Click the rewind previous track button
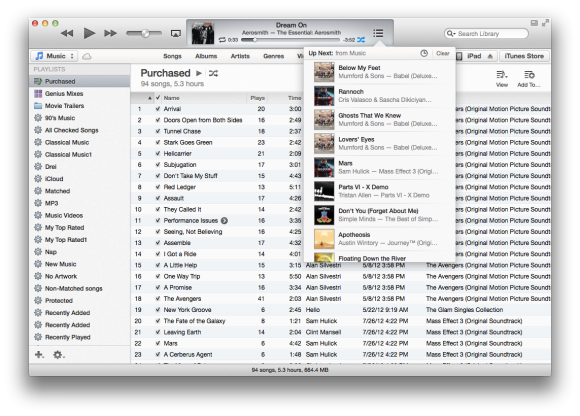The width and height of the screenshot is (580, 416). coord(67,34)
